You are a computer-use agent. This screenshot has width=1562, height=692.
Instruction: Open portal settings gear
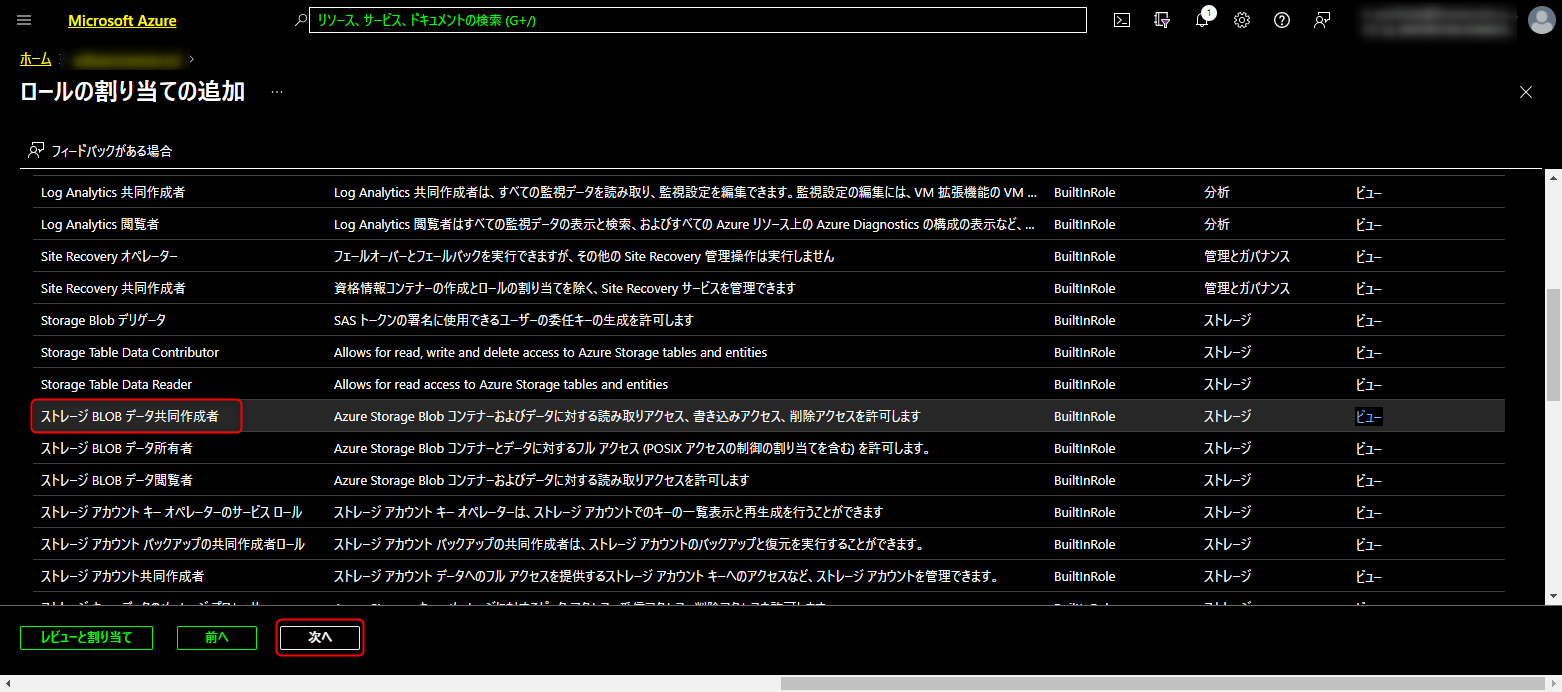coord(1242,20)
